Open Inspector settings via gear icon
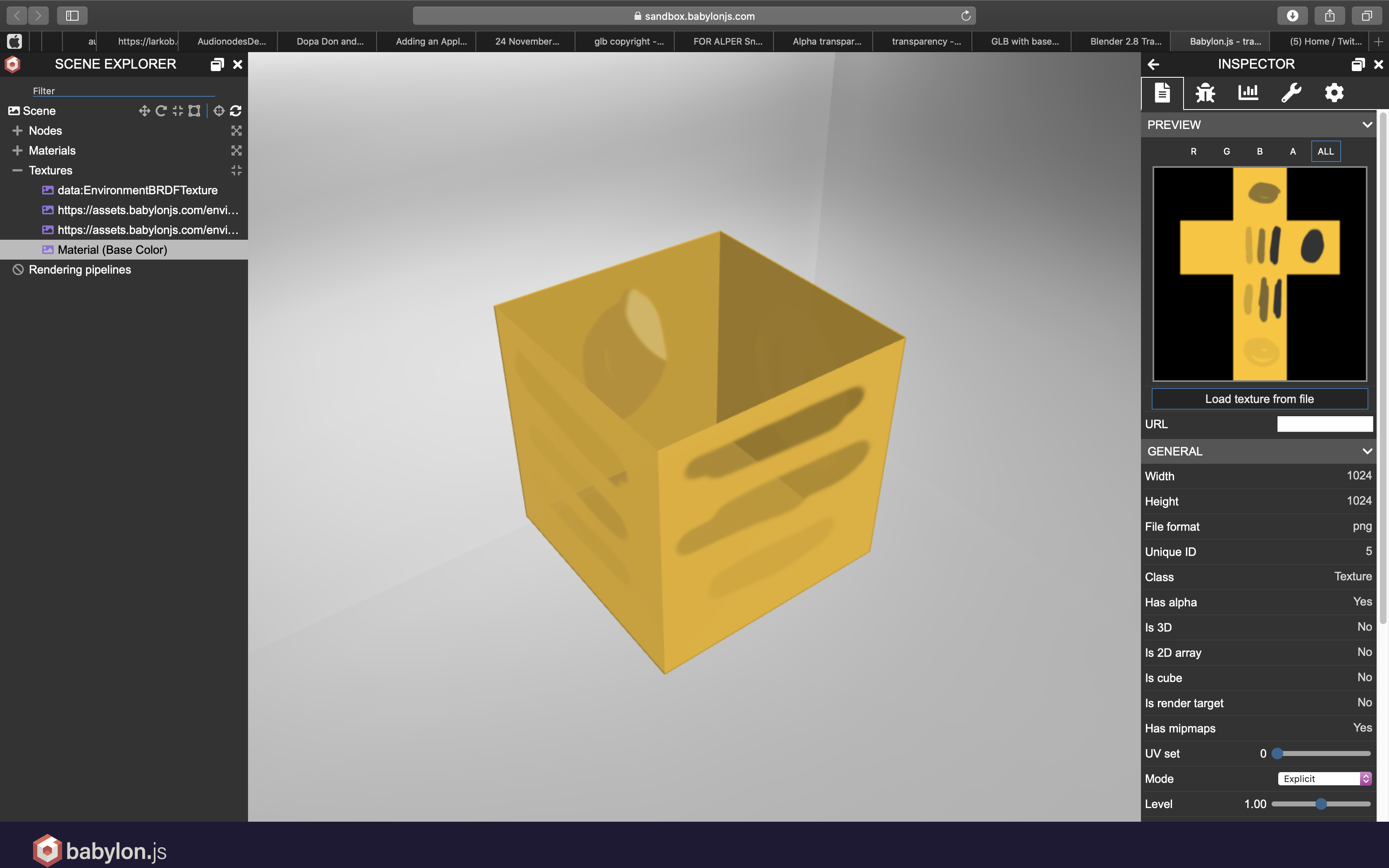Screen dimensions: 1389x868 [x=1334, y=93]
